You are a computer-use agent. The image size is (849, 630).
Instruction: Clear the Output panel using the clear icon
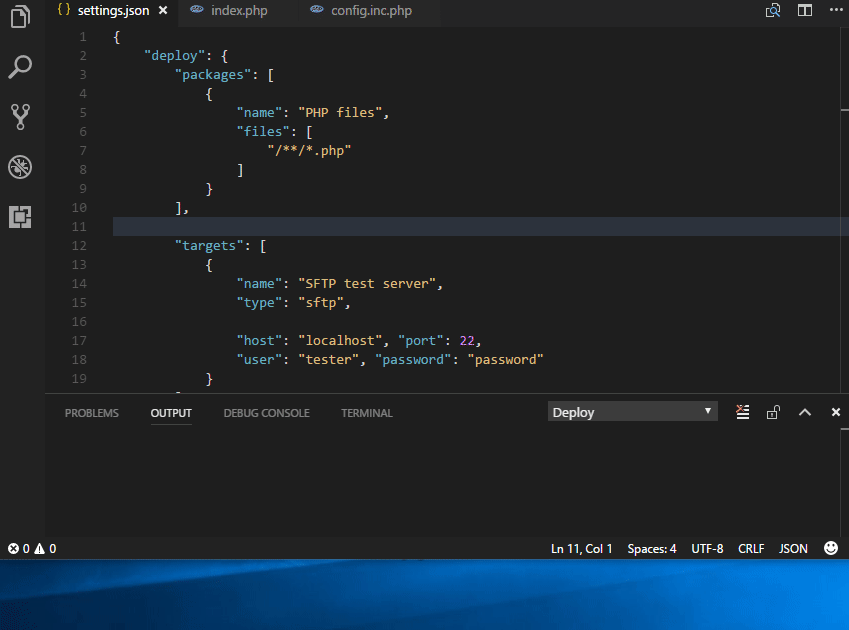[x=743, y=411]
